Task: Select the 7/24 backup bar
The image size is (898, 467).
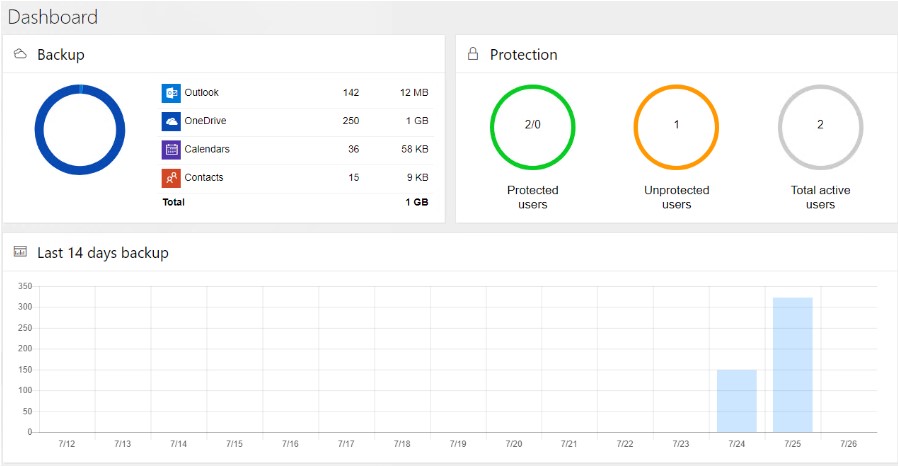Action: pos(736,401)
